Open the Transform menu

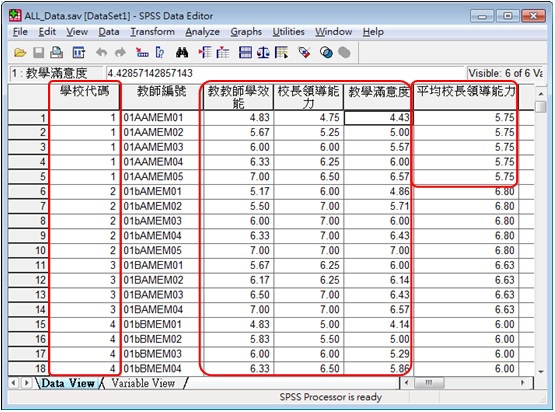pos(153,32)
